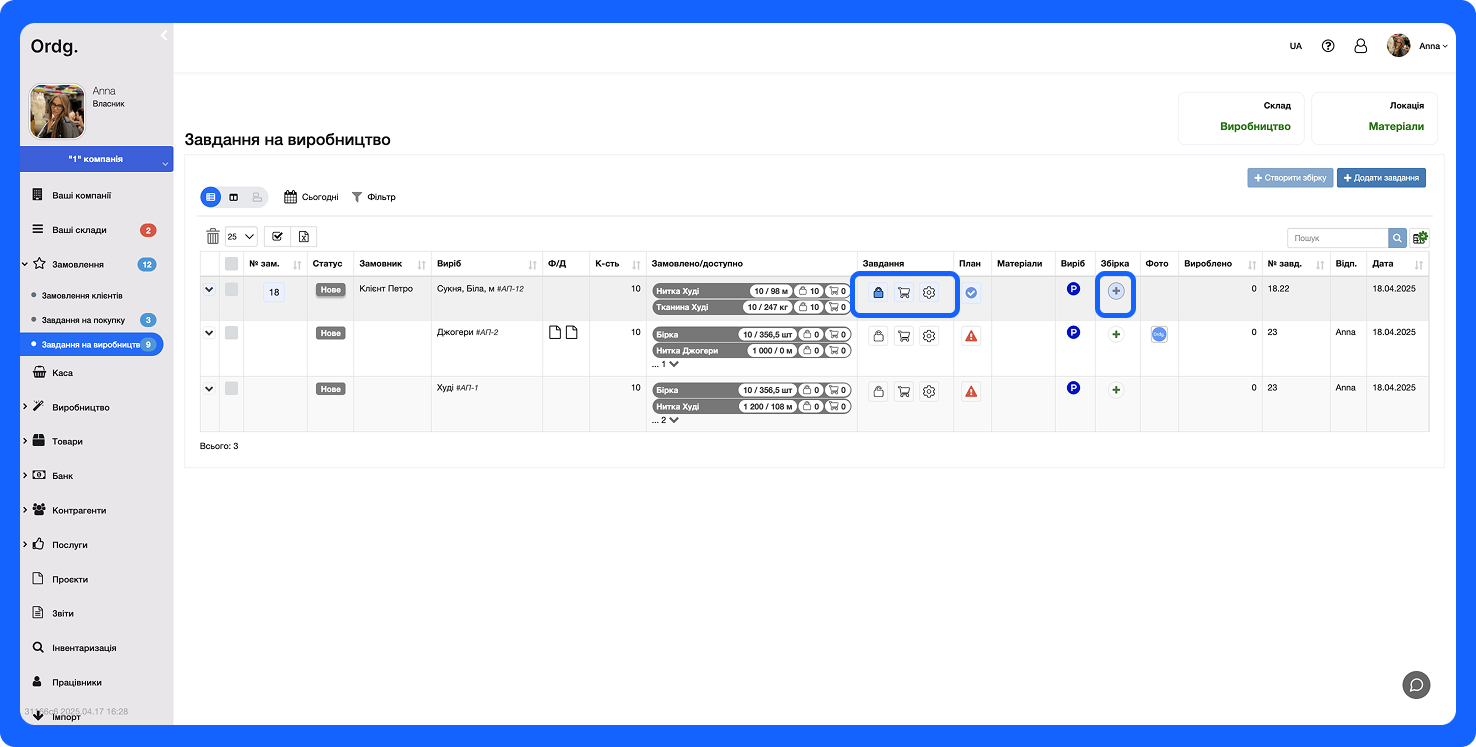Image resolution: width=1476 pixels, height=747 pixels.
Task: Click the red warning icon in the Джогери row
Action: (x=971, y=336)
